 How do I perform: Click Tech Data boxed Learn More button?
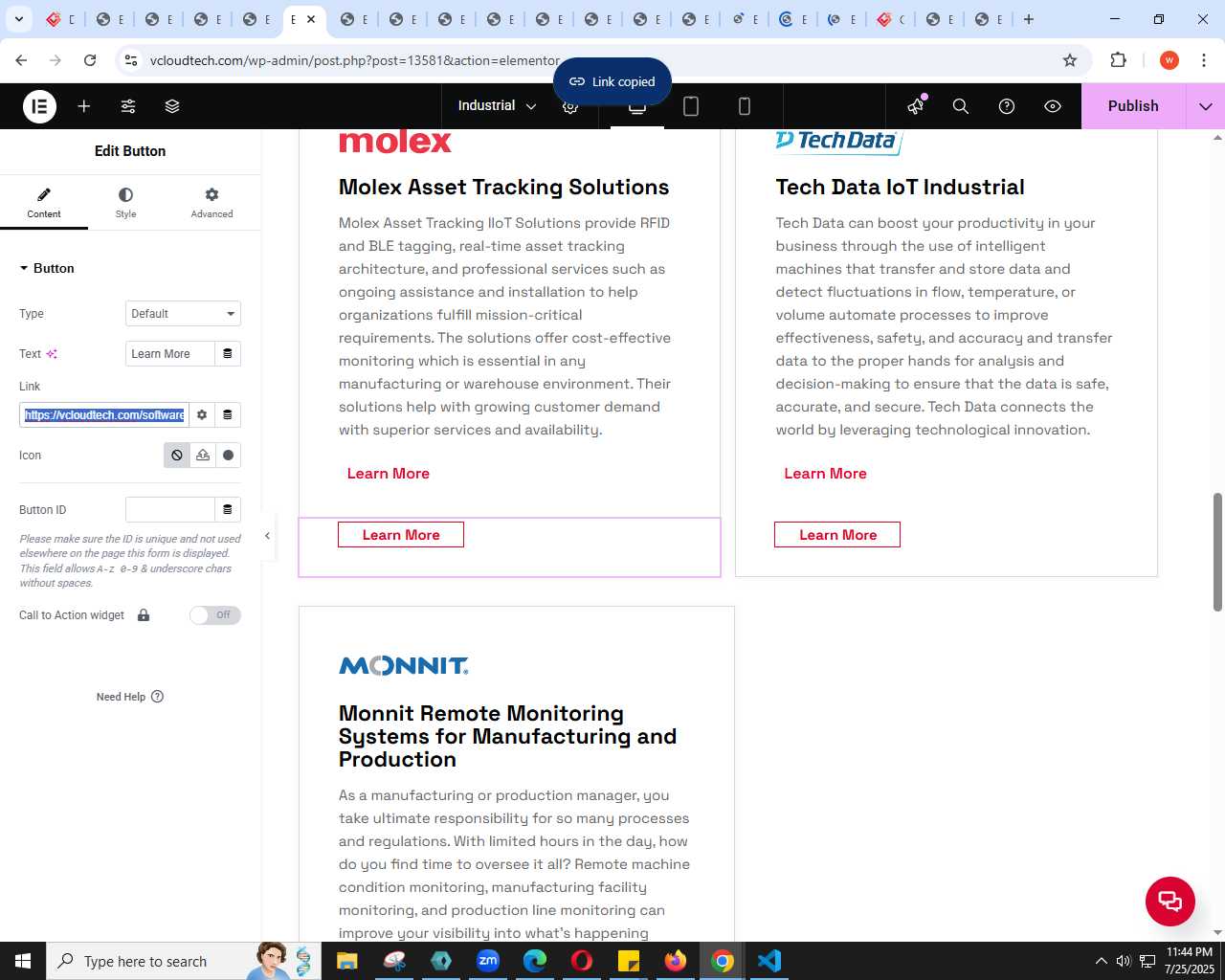pos(837,535)
